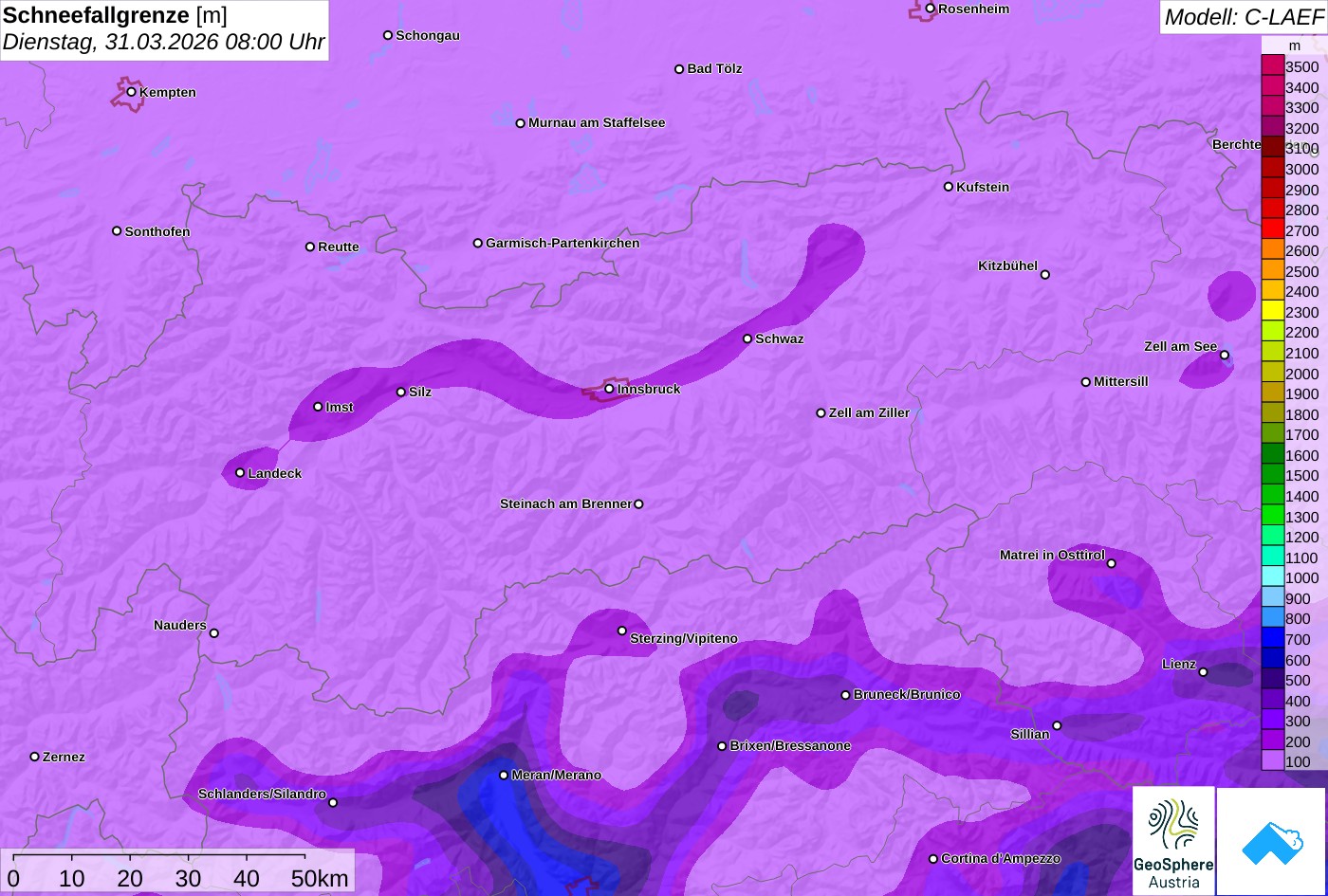Select the Landeck map marker

[x=240, y=472]
